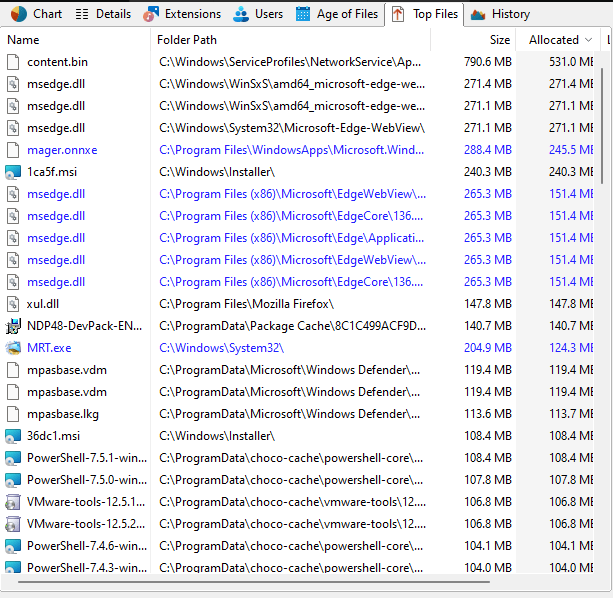Click the WindowsApps folder path
The width and height of the screenshot is (613, 598).
pyautogui.click(x=291, y=150)
